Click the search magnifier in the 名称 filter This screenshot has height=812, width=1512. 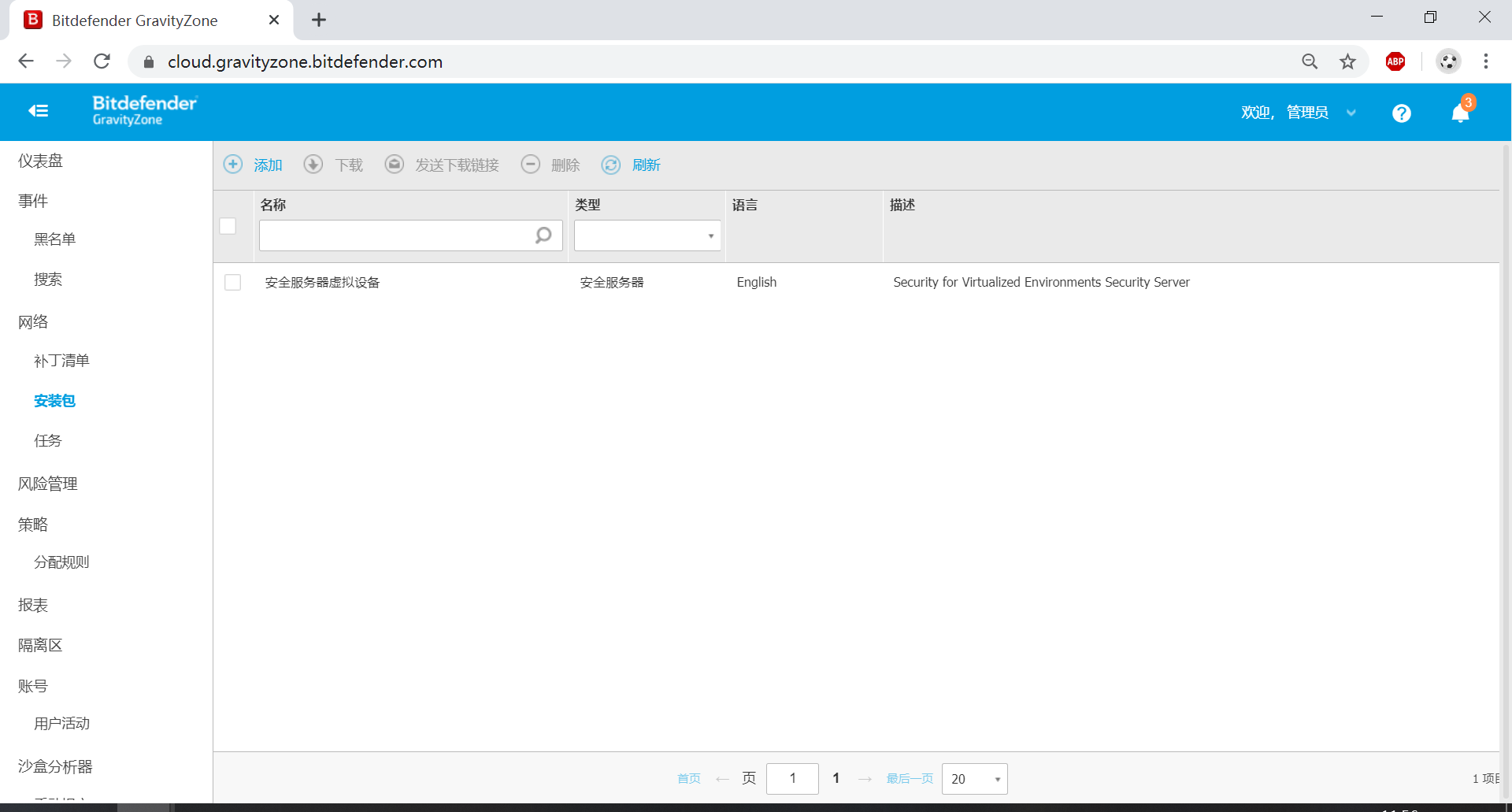click(543, 235)
